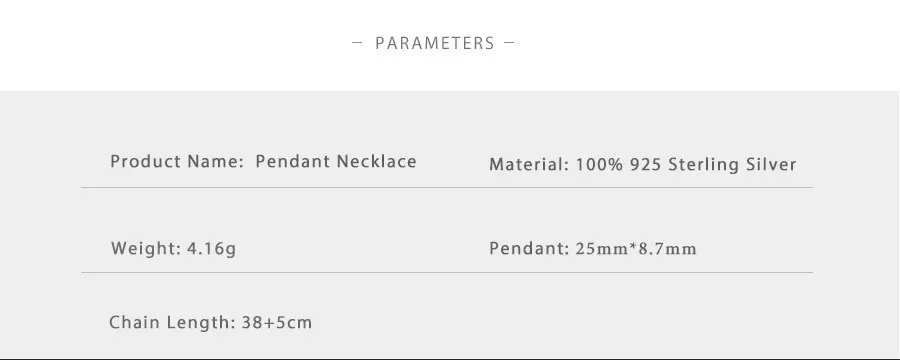Image resolution: width=900 pixels, height=360 pixels.
Task: Select the word "Necklace" in product name
Action: point(377,161)
